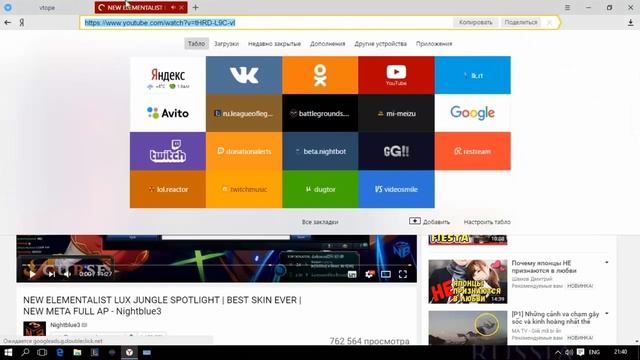Enter video fullscreen
Image resolution: width=640 pixels, height=360 pixels.
coord(403,274)
